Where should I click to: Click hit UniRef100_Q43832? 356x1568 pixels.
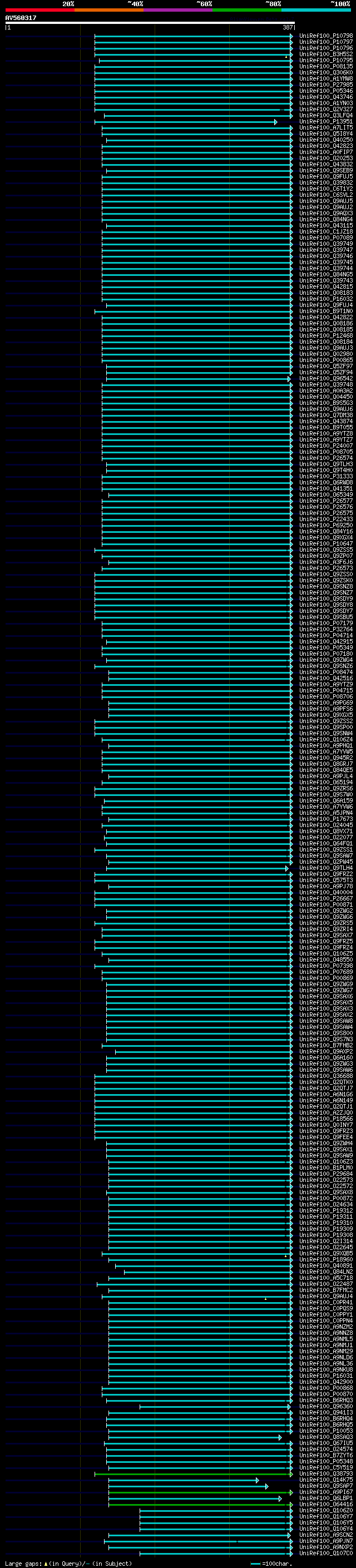[x=326, y=164]
